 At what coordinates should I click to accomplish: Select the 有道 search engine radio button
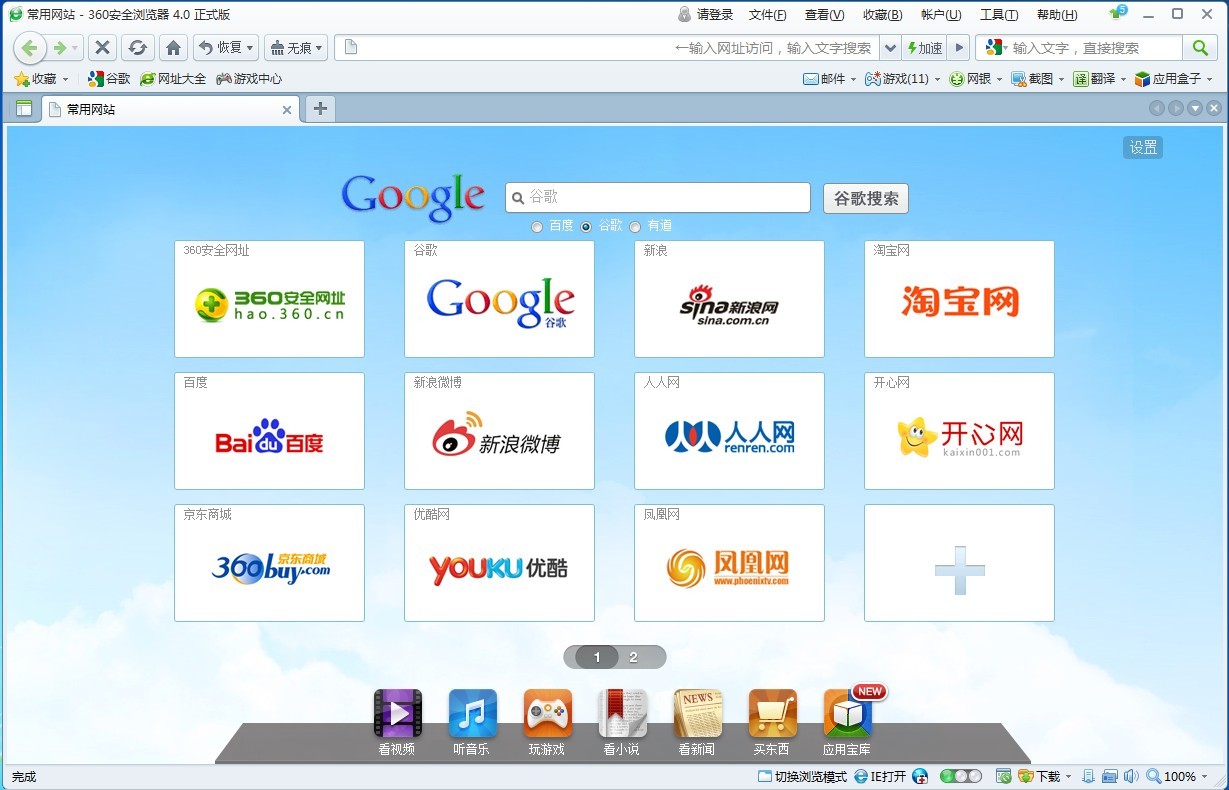[x=635, y=227]
